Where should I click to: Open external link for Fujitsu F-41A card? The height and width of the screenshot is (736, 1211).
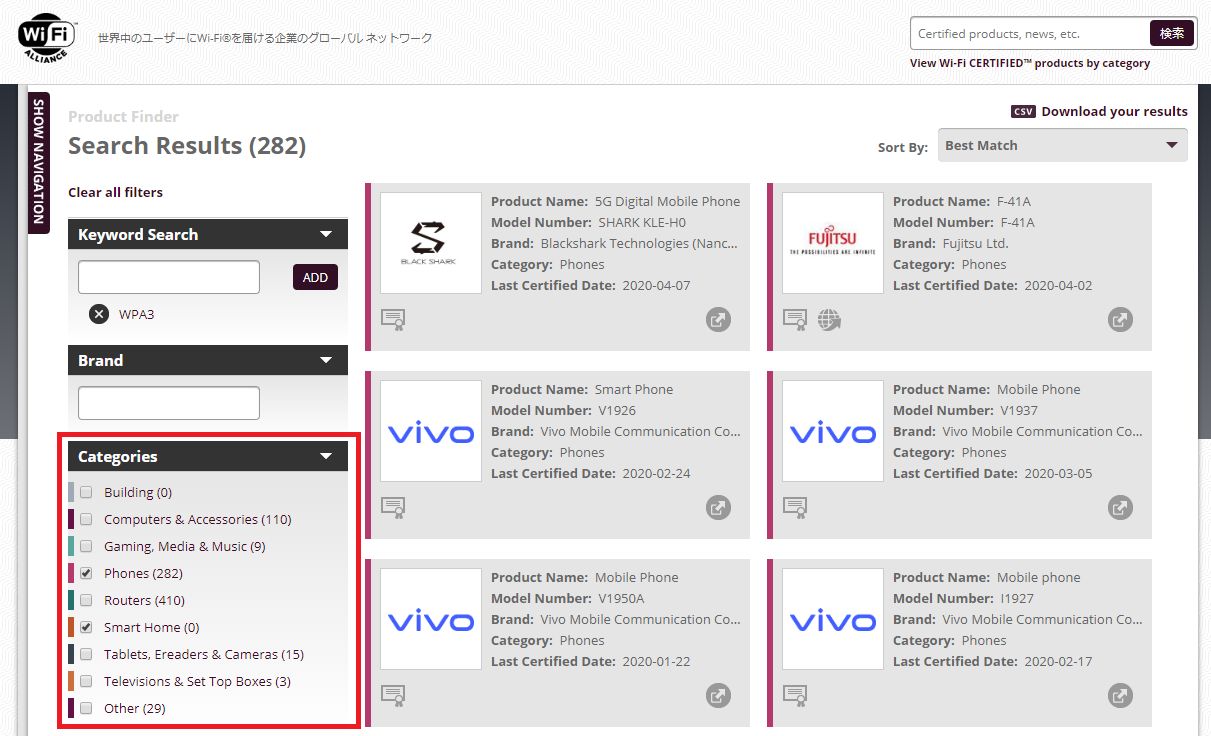point(1120,320)
